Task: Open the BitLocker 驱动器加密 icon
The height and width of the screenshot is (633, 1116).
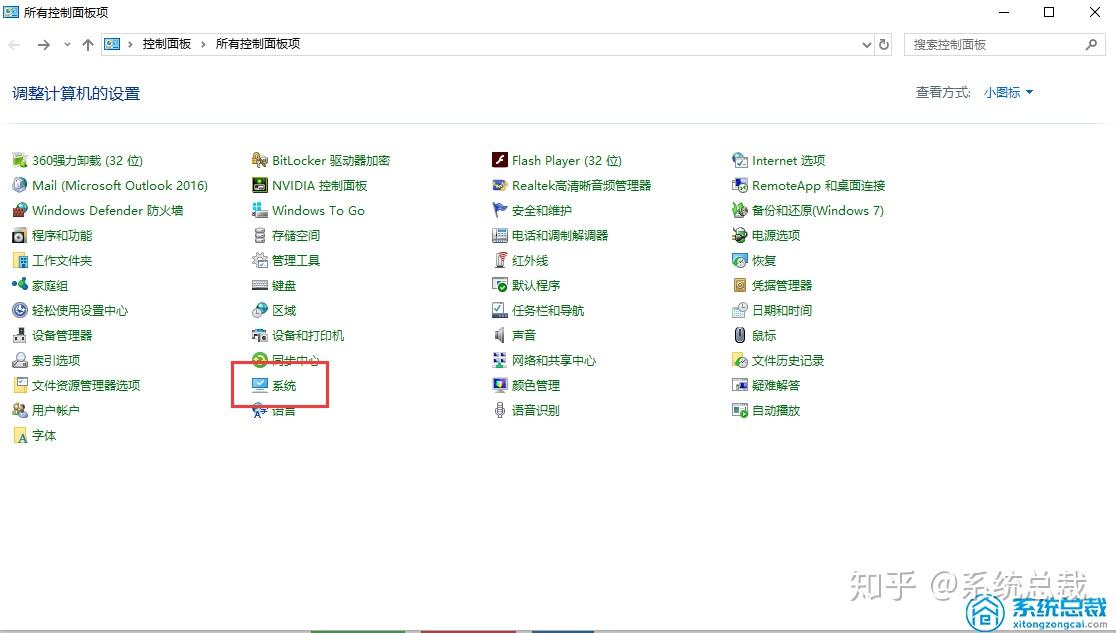Action: pyautogui.click(x=260, y=160)
